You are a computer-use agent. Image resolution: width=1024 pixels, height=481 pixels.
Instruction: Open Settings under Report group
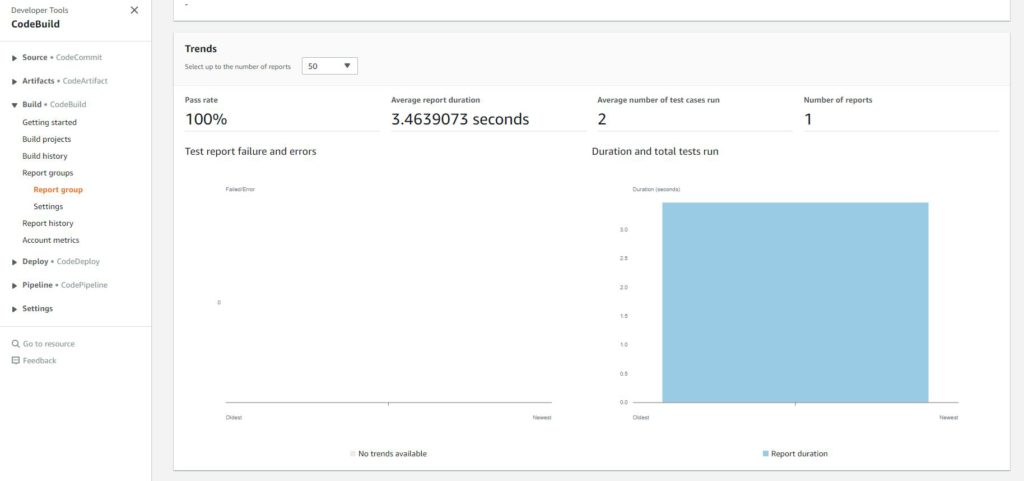(48, 206)
